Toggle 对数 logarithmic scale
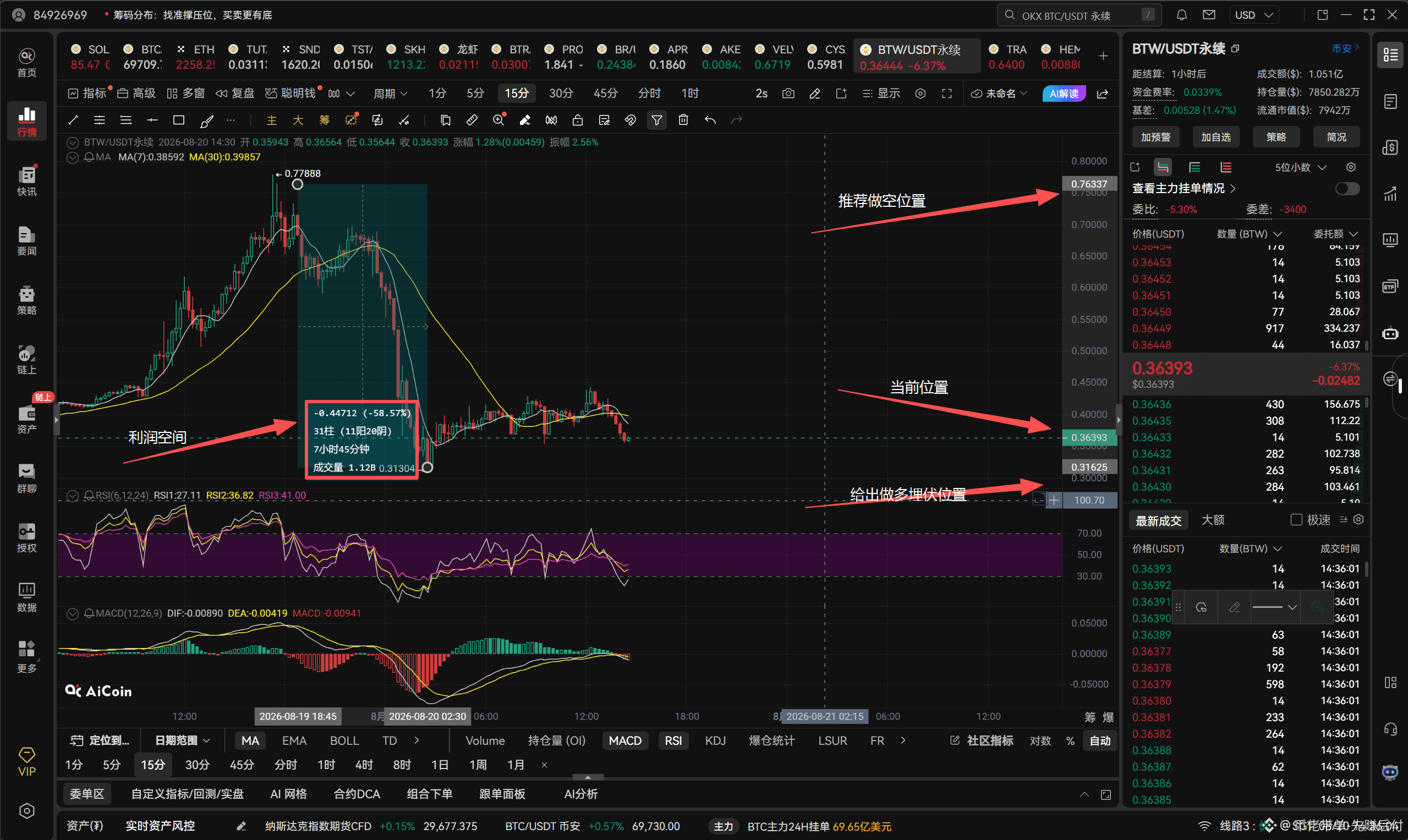The image size is (1408, 840). (1040, 741)
